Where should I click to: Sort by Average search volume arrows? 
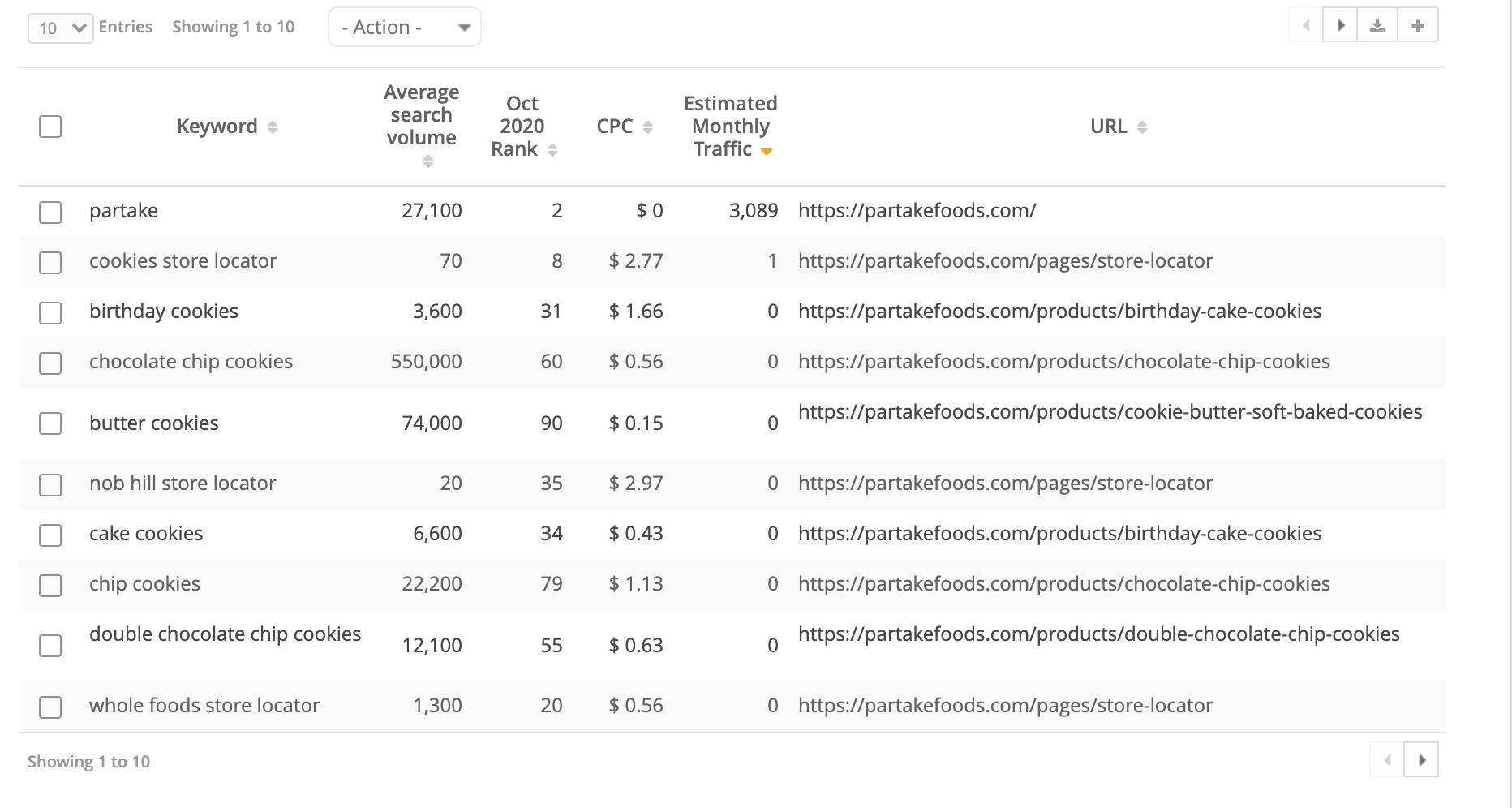click(428, 161)
